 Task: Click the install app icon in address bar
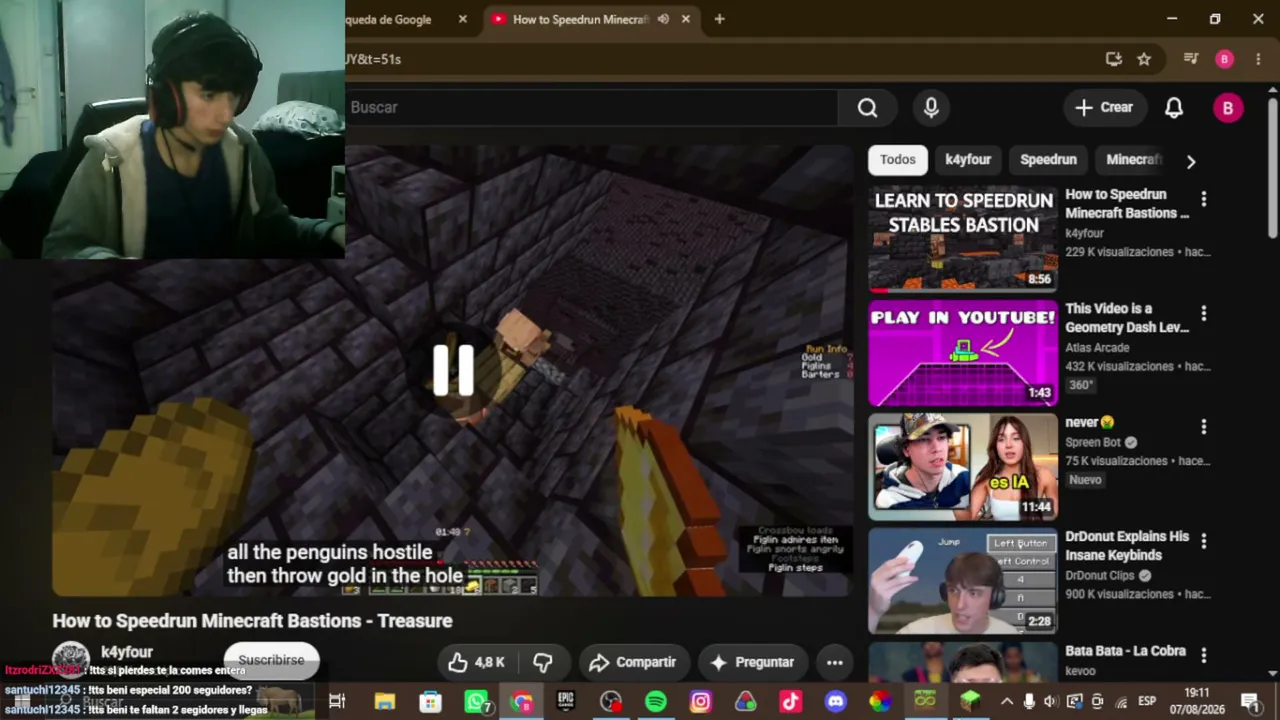pyautogui.click(x=1114, y=59)
